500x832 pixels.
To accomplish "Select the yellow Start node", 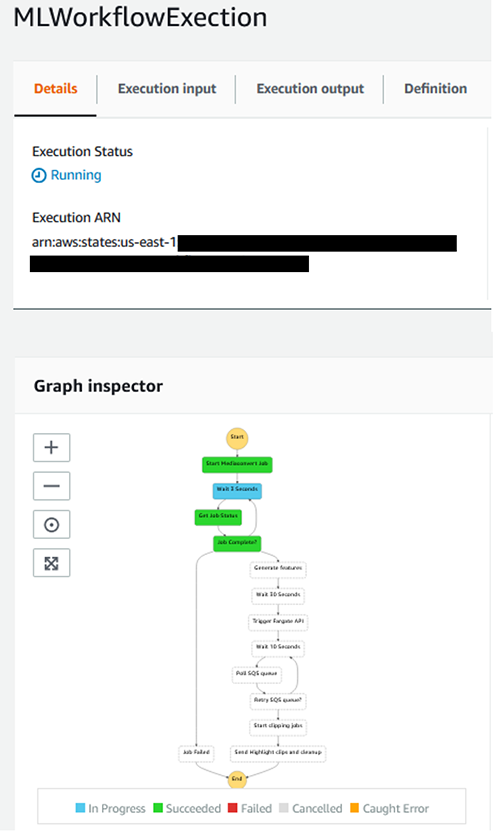I will click(x=237, y=438).
